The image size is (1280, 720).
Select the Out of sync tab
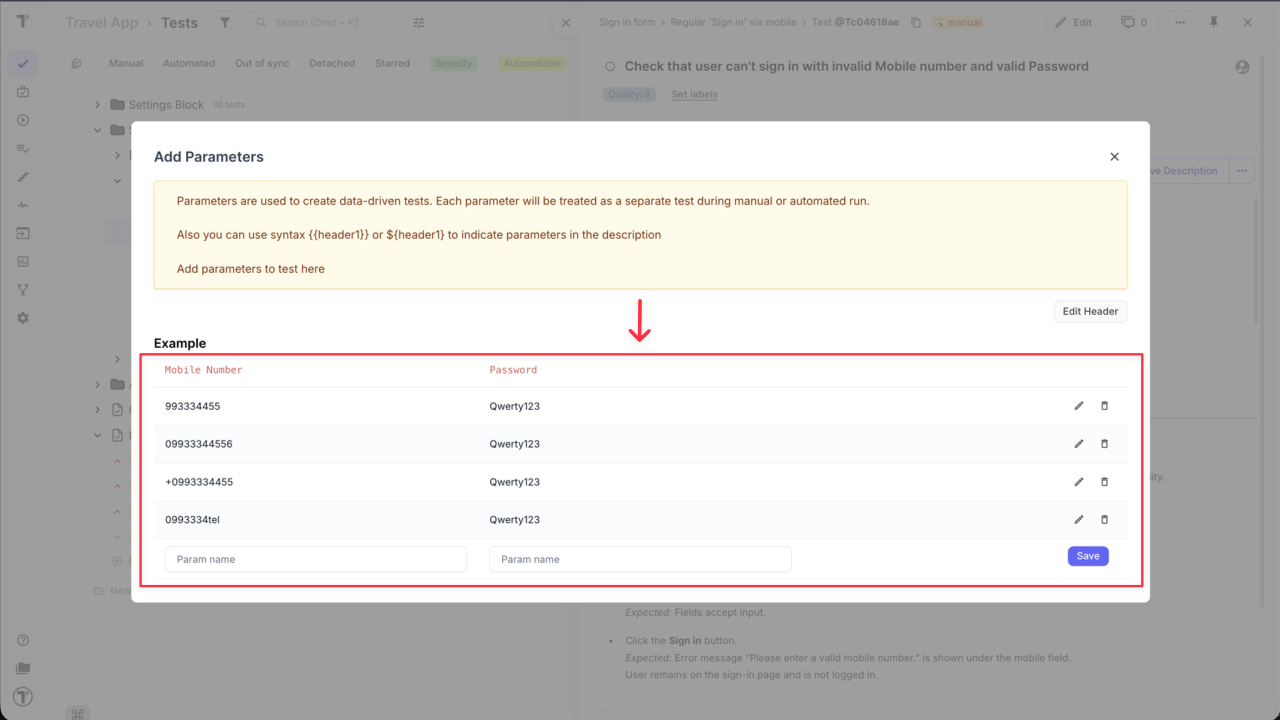262,63
